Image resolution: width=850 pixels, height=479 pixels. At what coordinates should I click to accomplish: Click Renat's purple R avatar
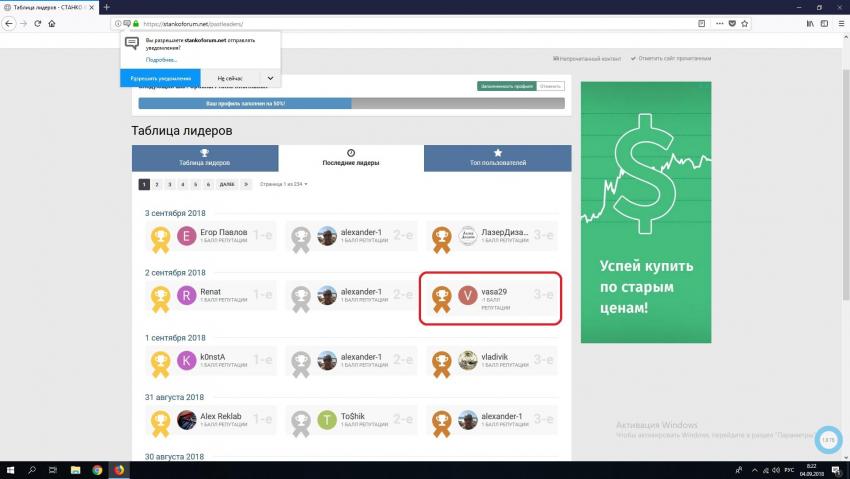(x=186, y=295)
